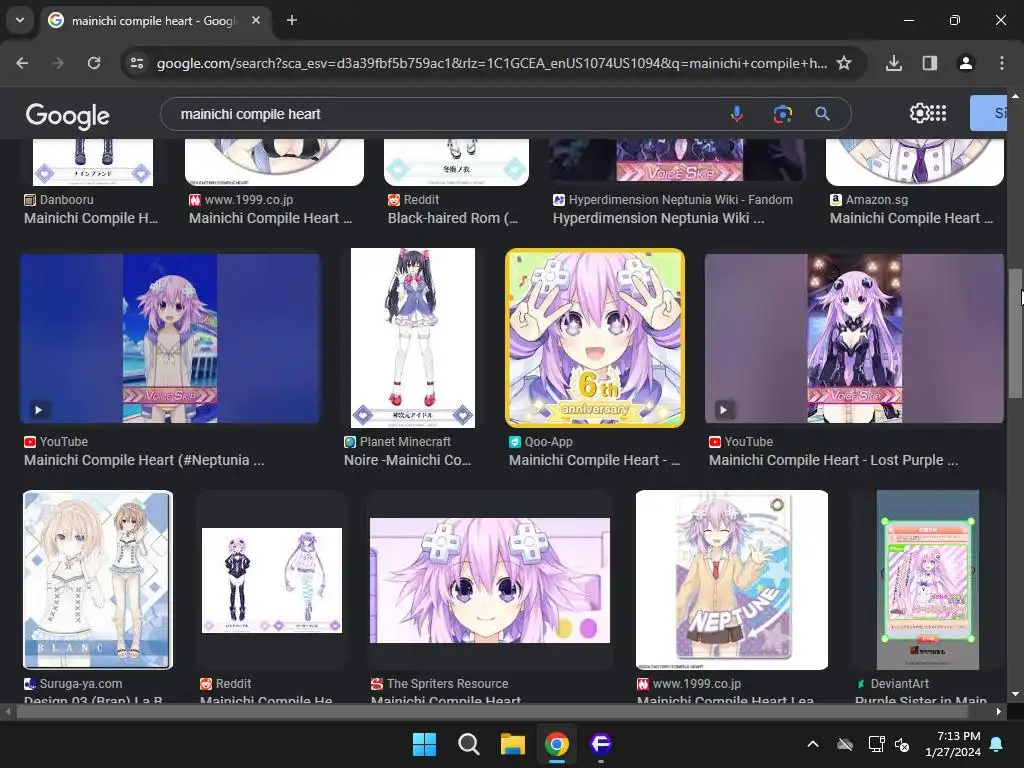The width and height of the screenshot is (1024, 768).
Task: Open File Explorer from taskbar
Action: tap(513, 744)
